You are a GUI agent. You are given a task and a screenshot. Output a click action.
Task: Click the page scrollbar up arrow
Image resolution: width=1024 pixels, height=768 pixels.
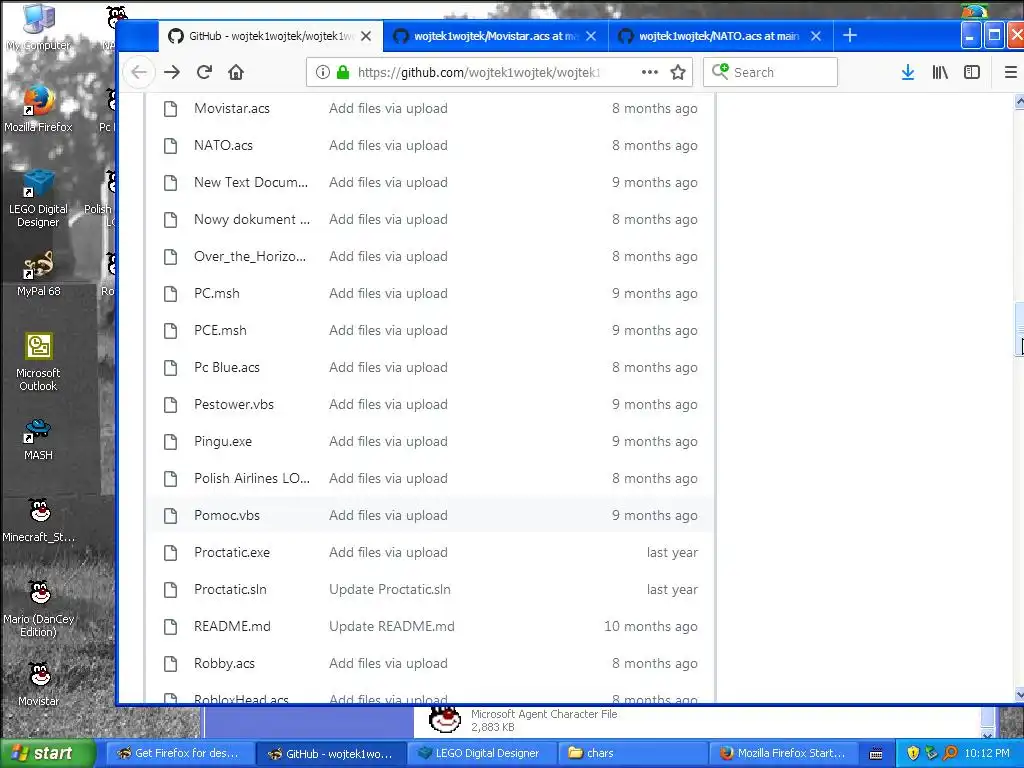1019,101
